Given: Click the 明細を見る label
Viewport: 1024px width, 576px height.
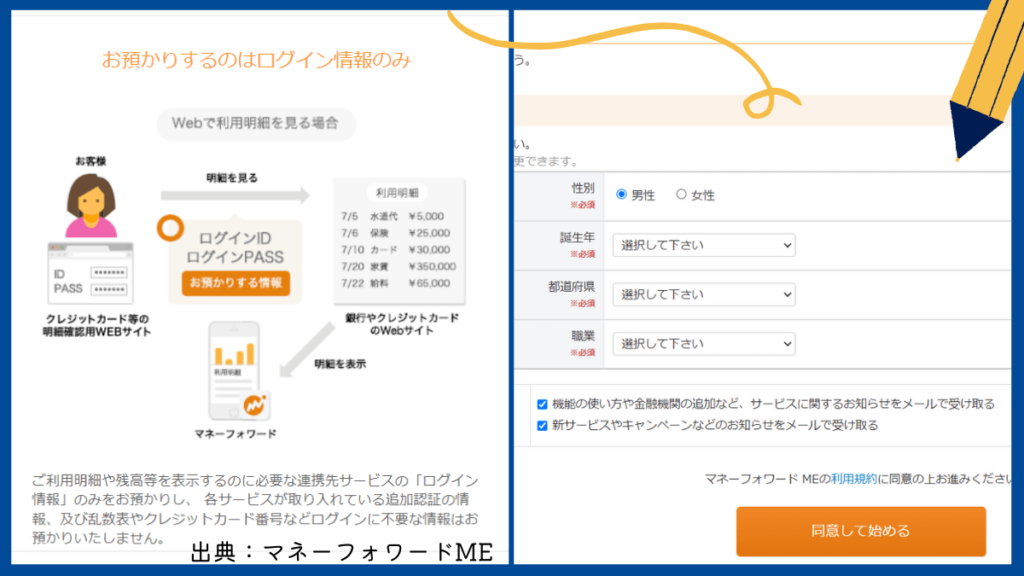Looking at the screenshot, I should coord(232,178).
